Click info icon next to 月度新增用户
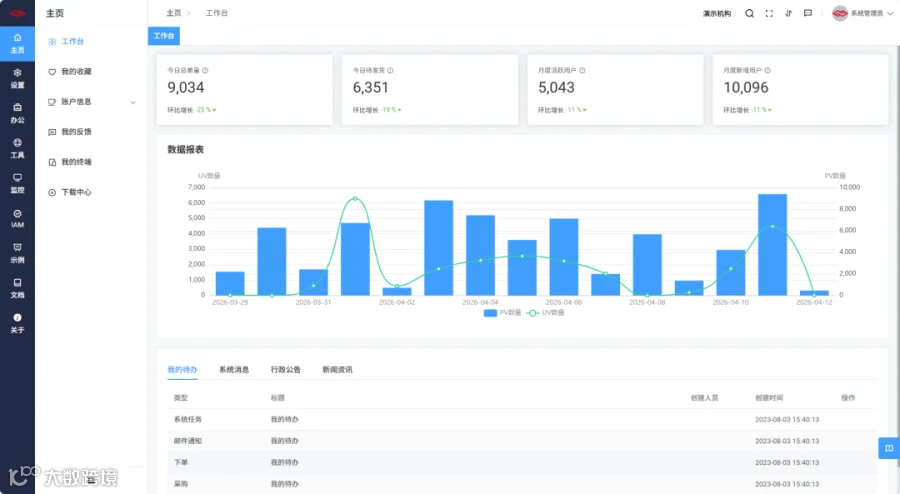This screenshot has width=900, height=494. 767,70
